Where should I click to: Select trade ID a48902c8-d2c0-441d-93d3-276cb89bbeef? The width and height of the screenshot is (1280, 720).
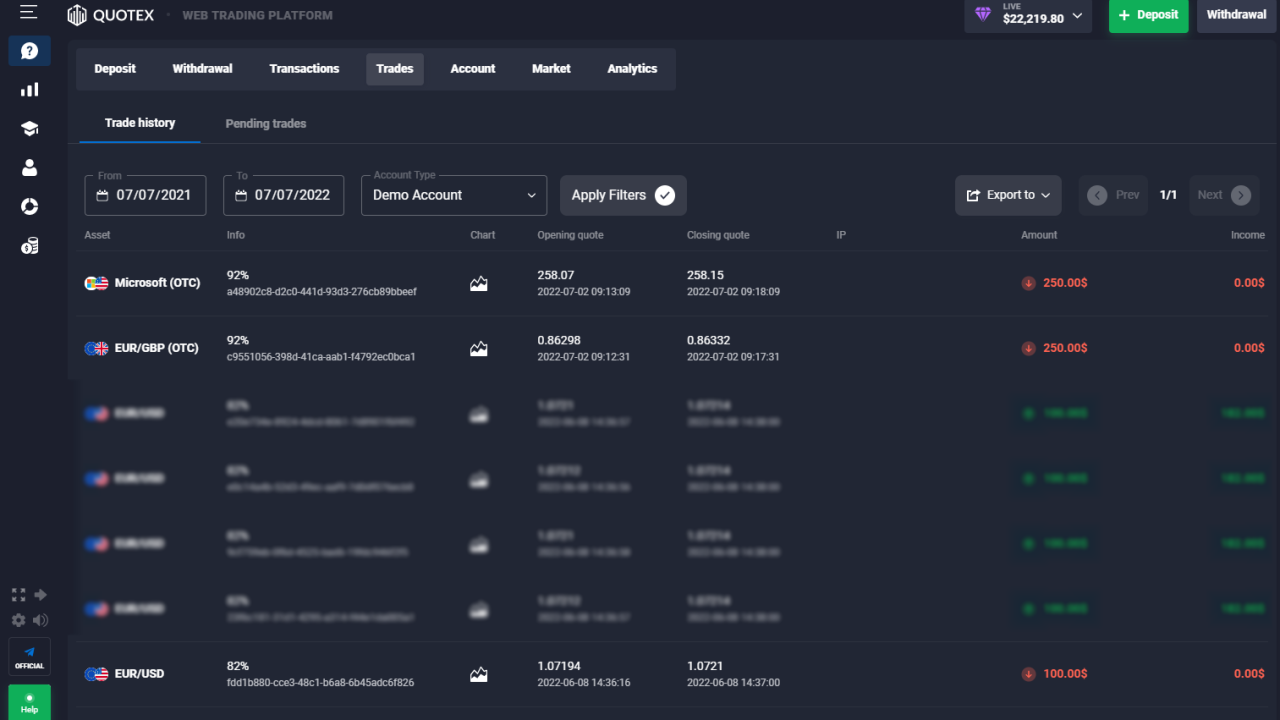[322, 292]
